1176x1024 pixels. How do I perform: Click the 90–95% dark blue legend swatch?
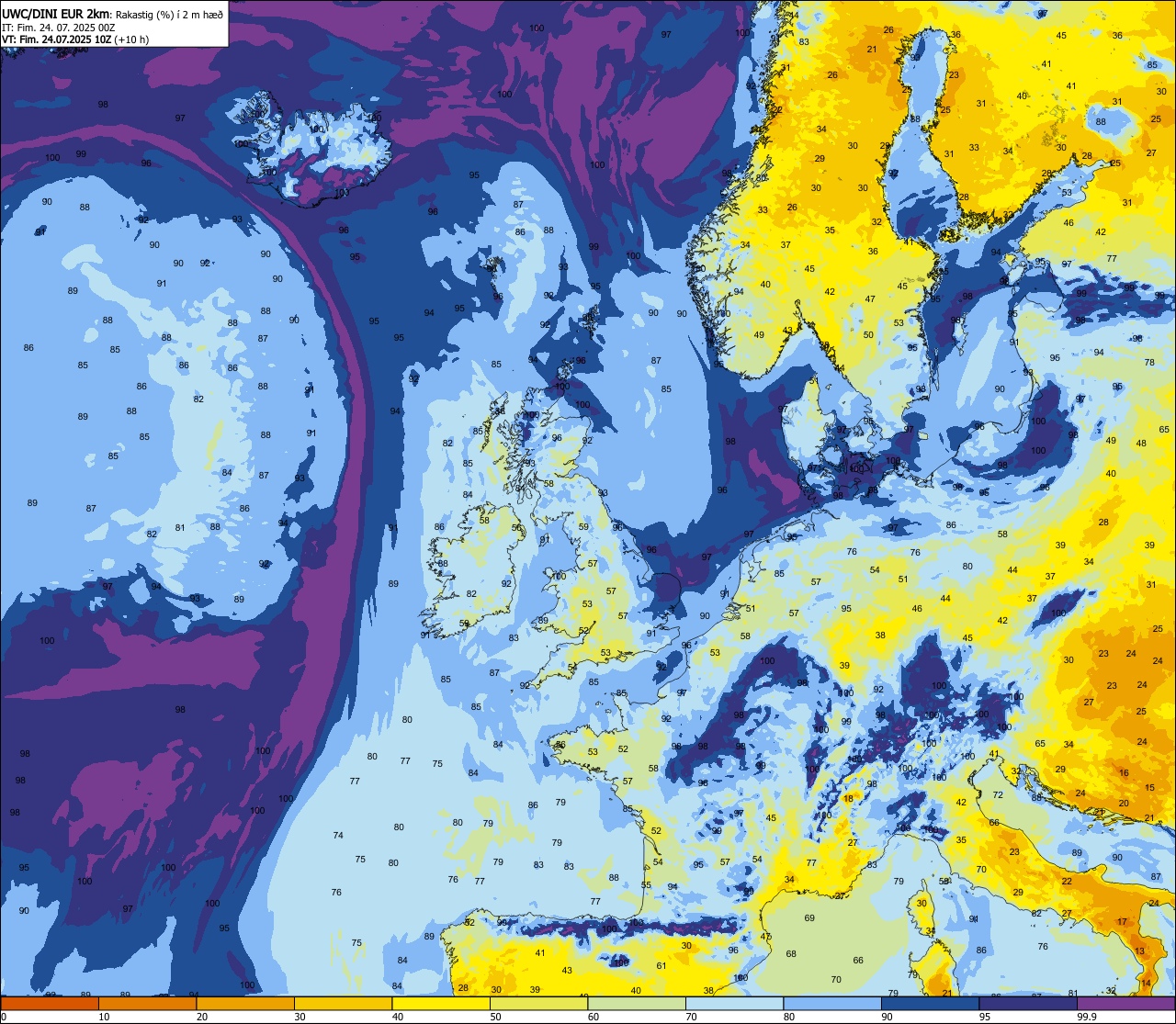(x=931, y=1003)
